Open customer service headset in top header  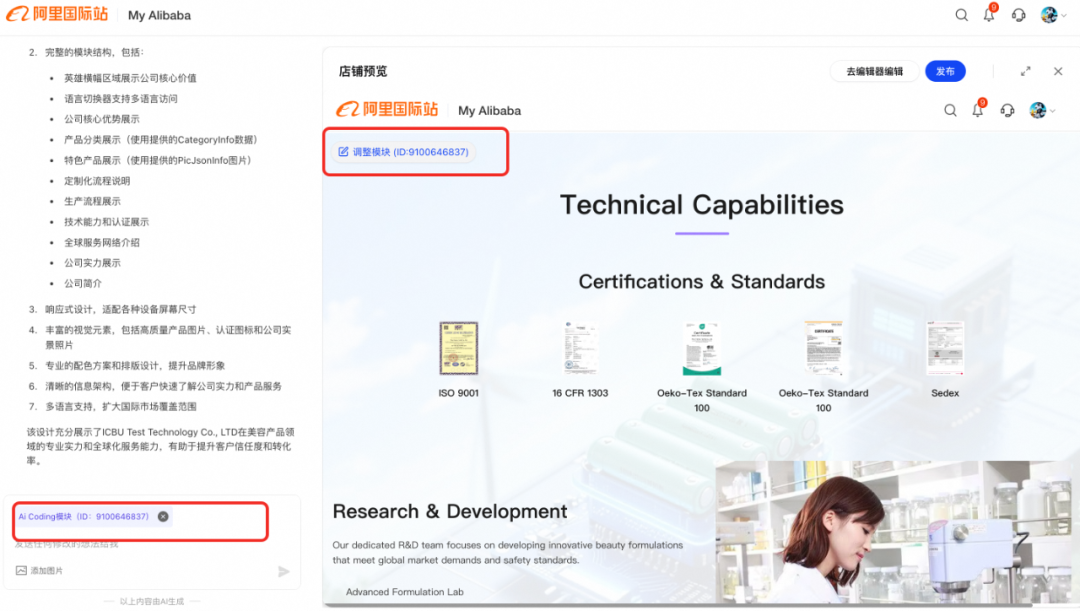click(1019, 14)
